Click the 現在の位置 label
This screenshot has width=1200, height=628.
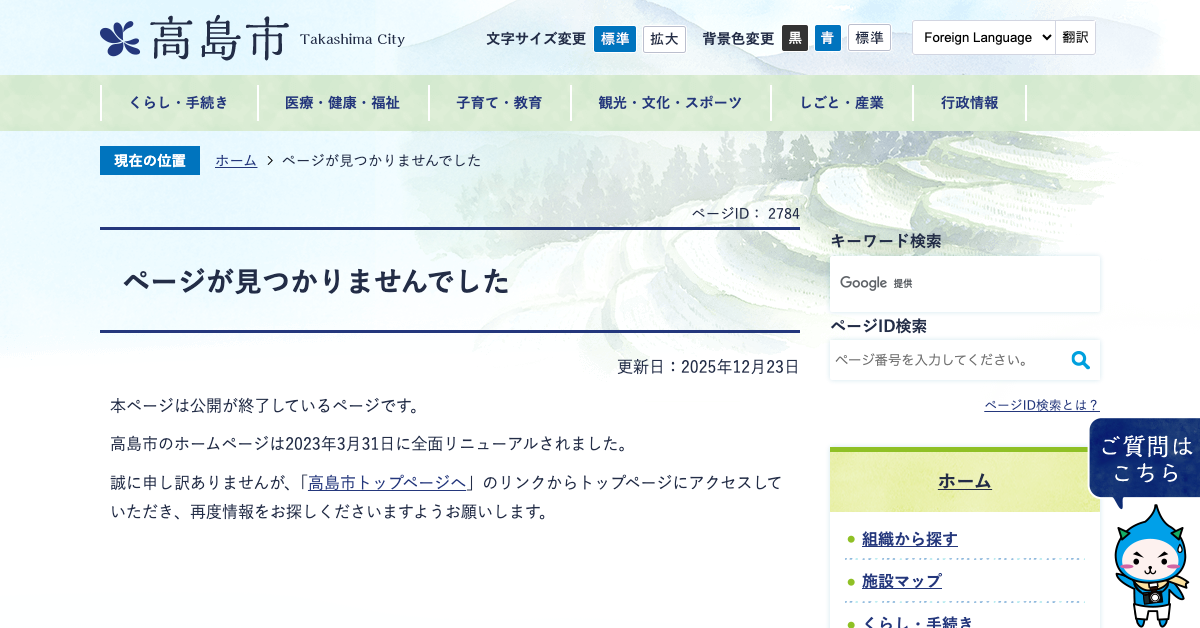pyautogui.click(x=150, y=160)
